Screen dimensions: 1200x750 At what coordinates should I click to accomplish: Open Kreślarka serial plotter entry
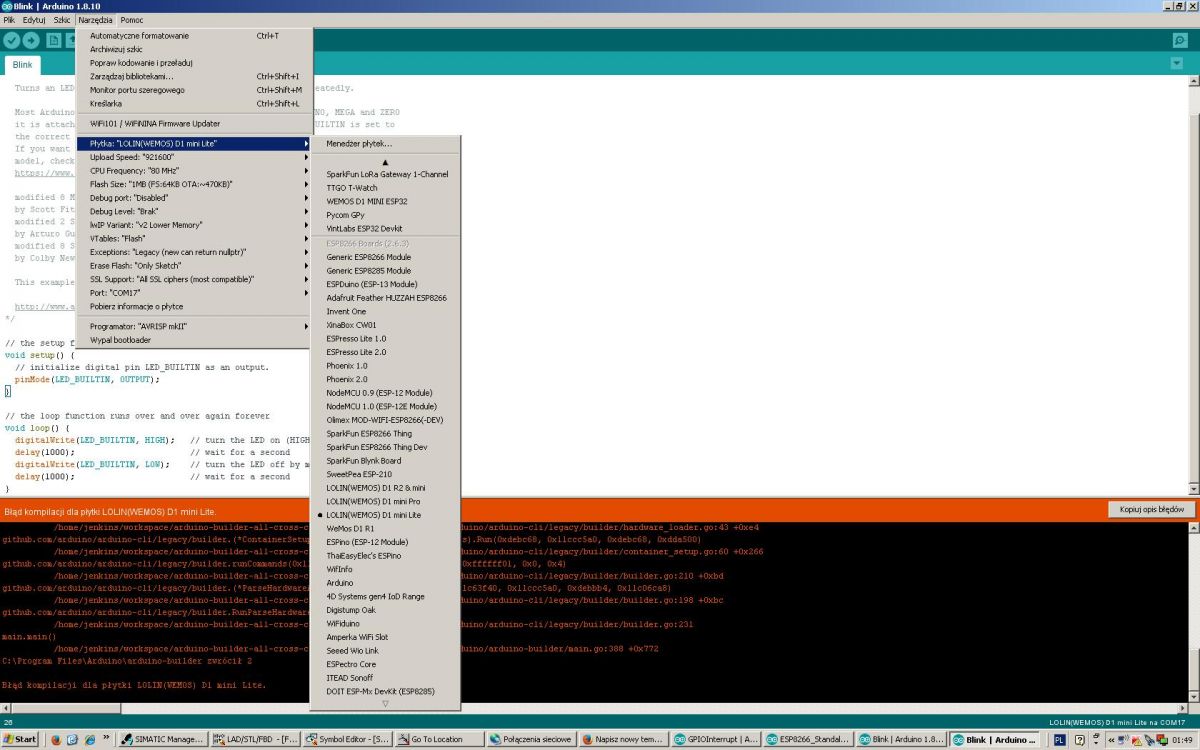click(195, 103)
